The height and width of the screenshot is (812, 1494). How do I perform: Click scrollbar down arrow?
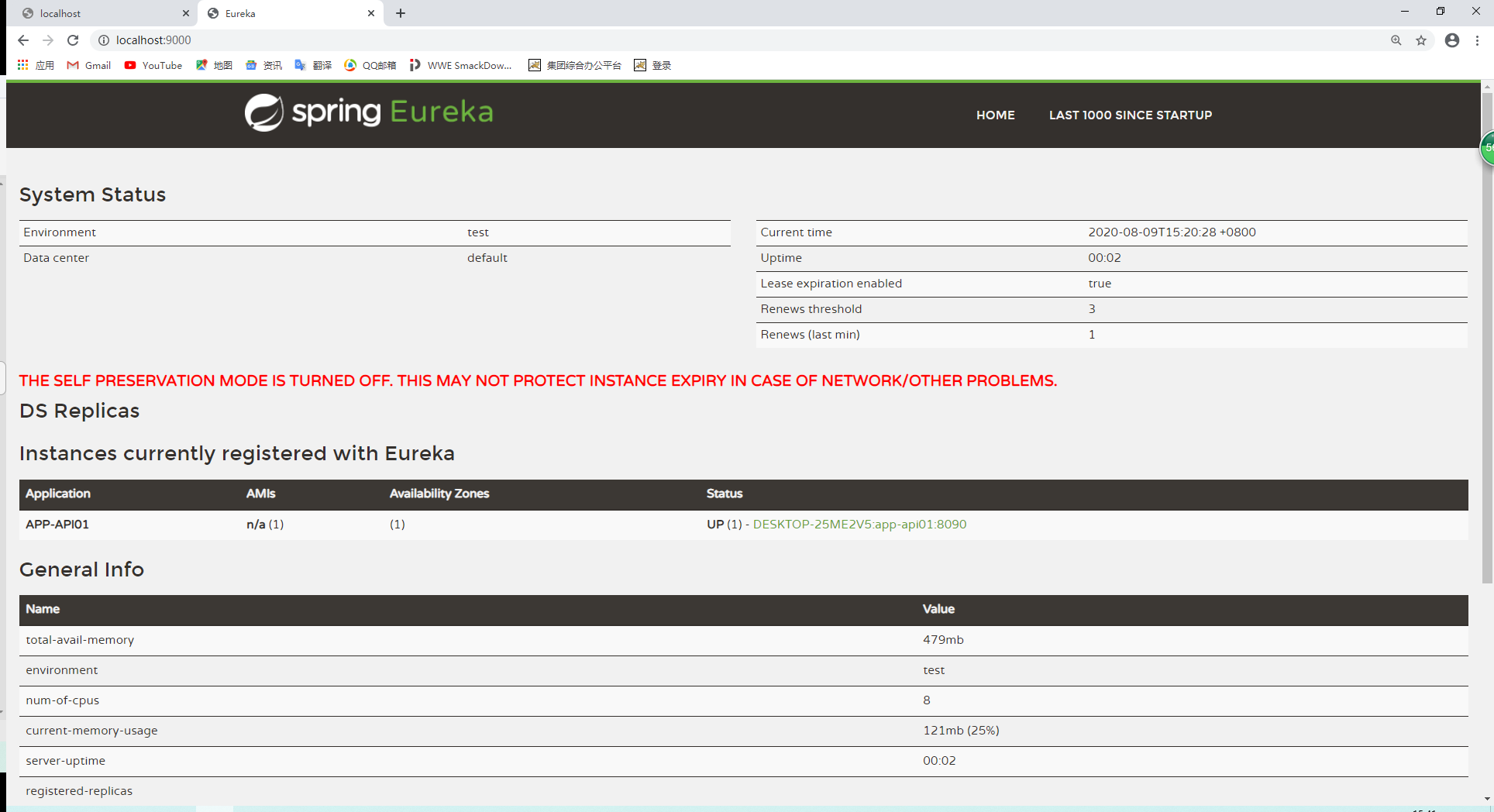pos(1487,798)
